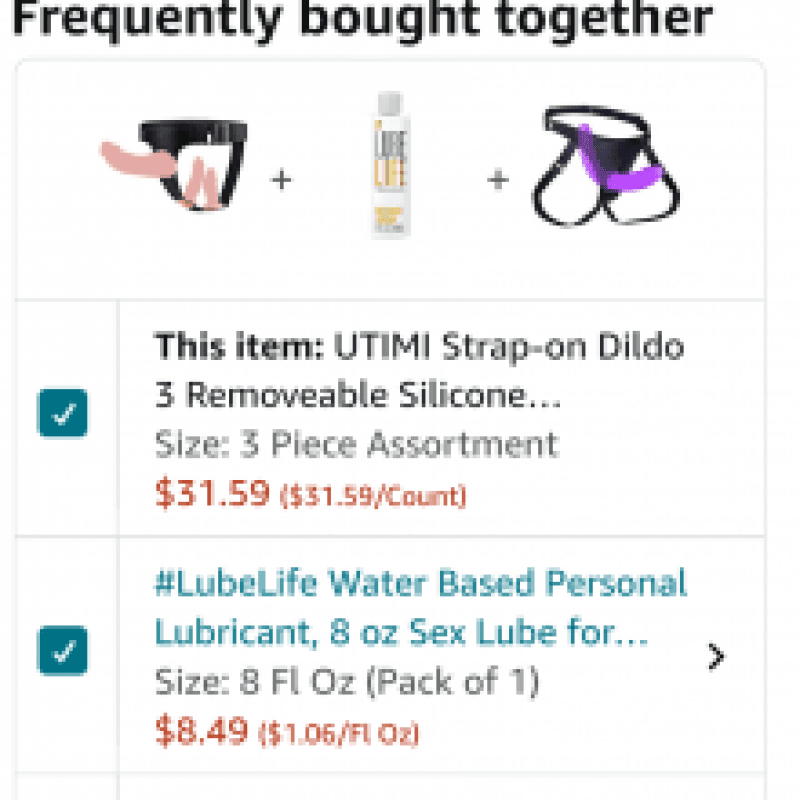Click the plus sign before purple harness image
The width and height of the screenshot is (800, 800).
(497, 180)
